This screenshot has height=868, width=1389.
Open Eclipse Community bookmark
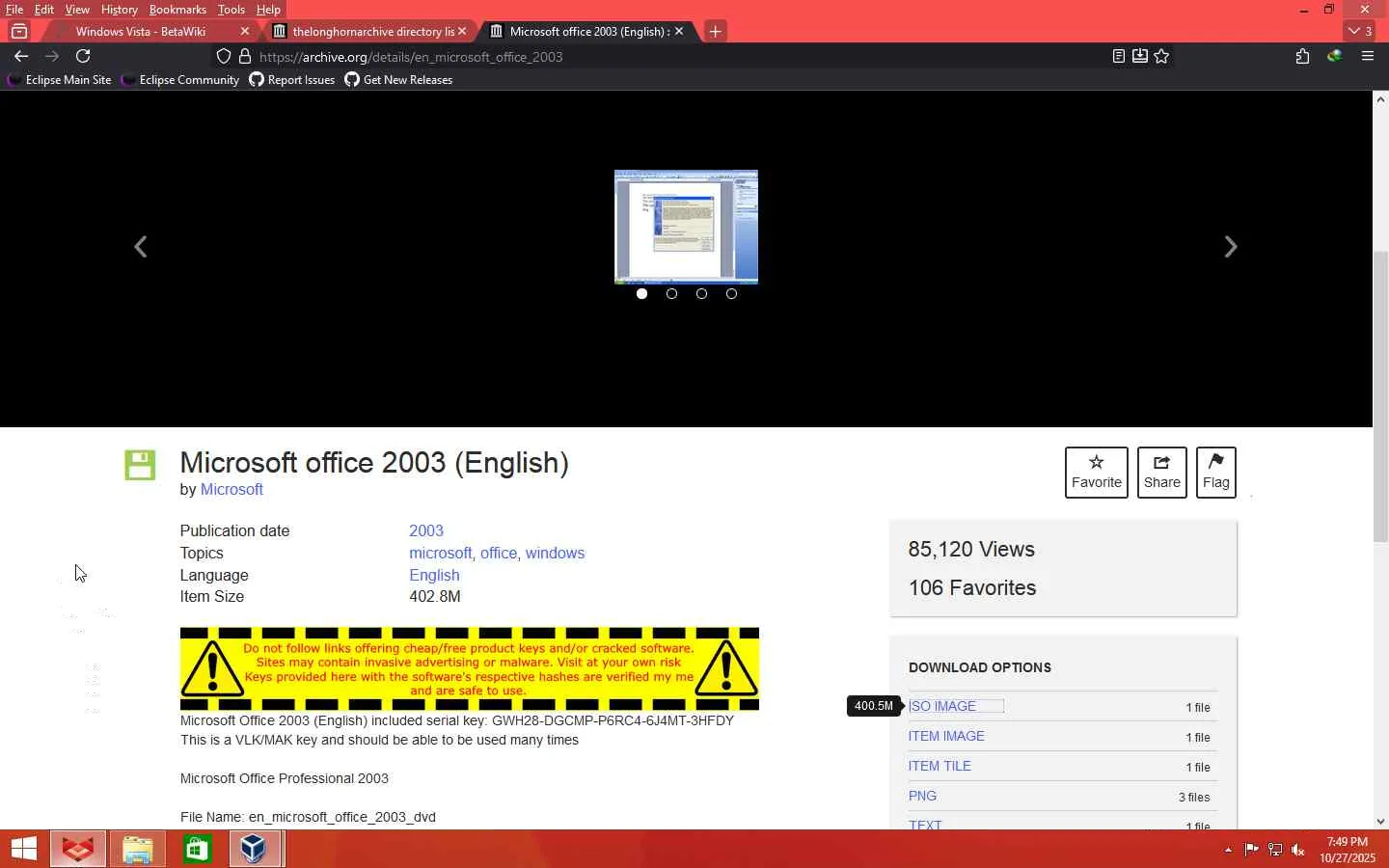point(179,80)
